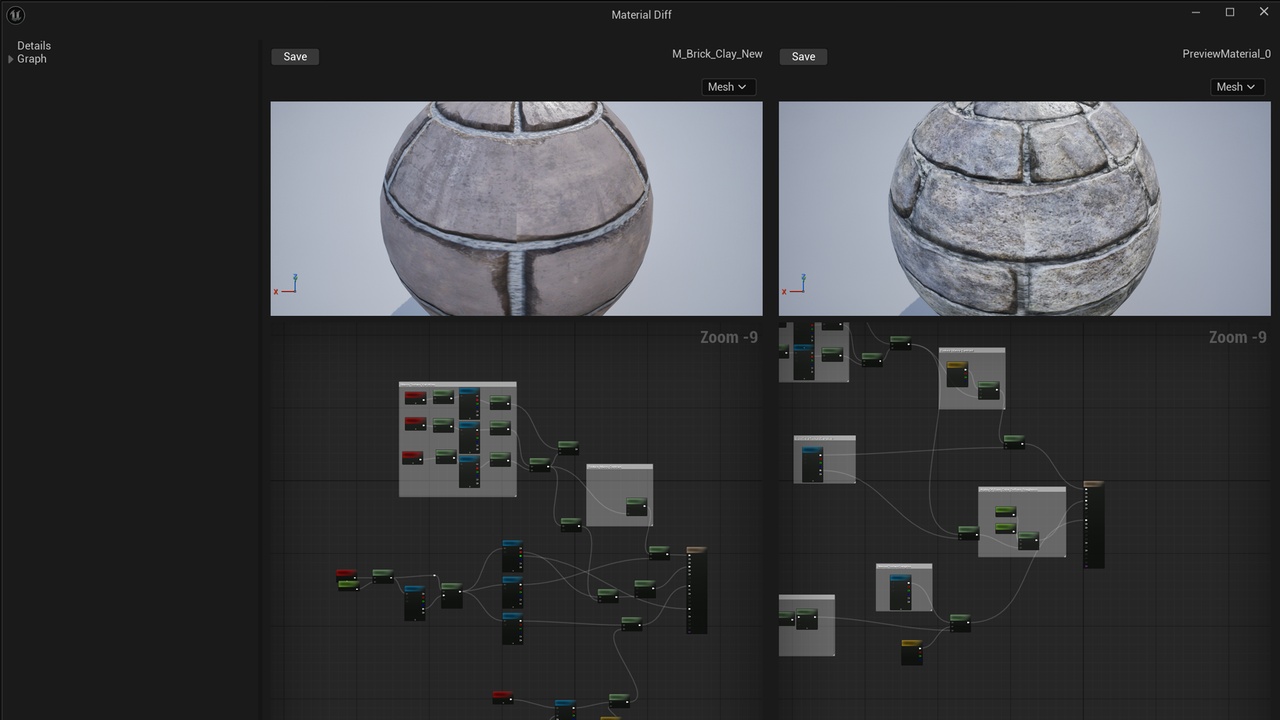Click the axis gizmo in right preview

click(794, 285)
